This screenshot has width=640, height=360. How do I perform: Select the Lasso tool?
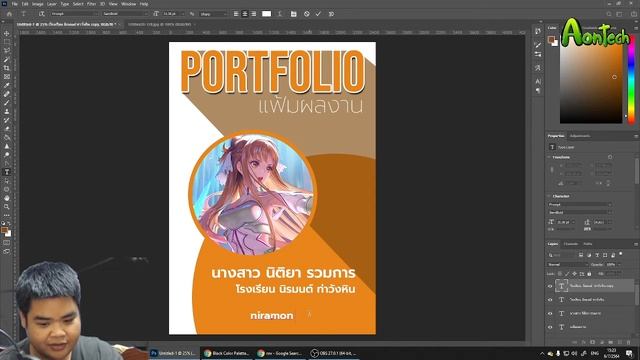pos(7,51)
